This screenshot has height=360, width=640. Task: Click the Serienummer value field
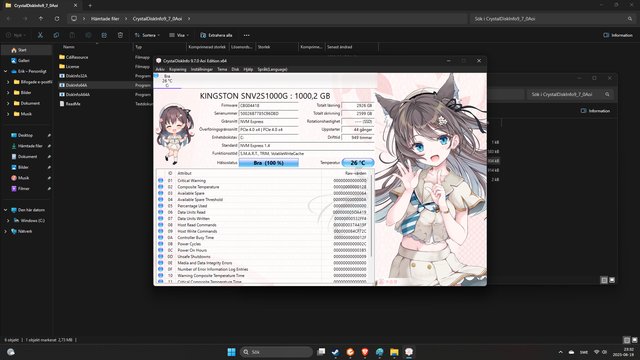point(269,113)
